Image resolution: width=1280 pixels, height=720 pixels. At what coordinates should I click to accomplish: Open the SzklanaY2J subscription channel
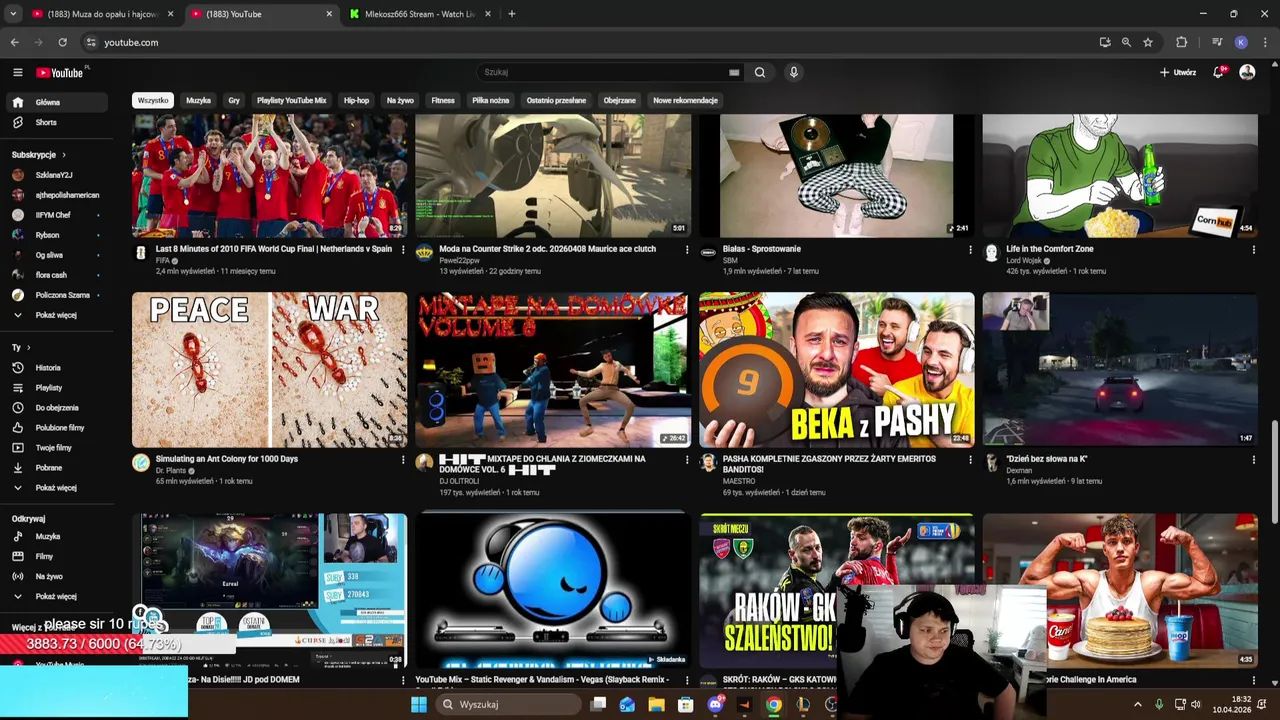(58, 175)
